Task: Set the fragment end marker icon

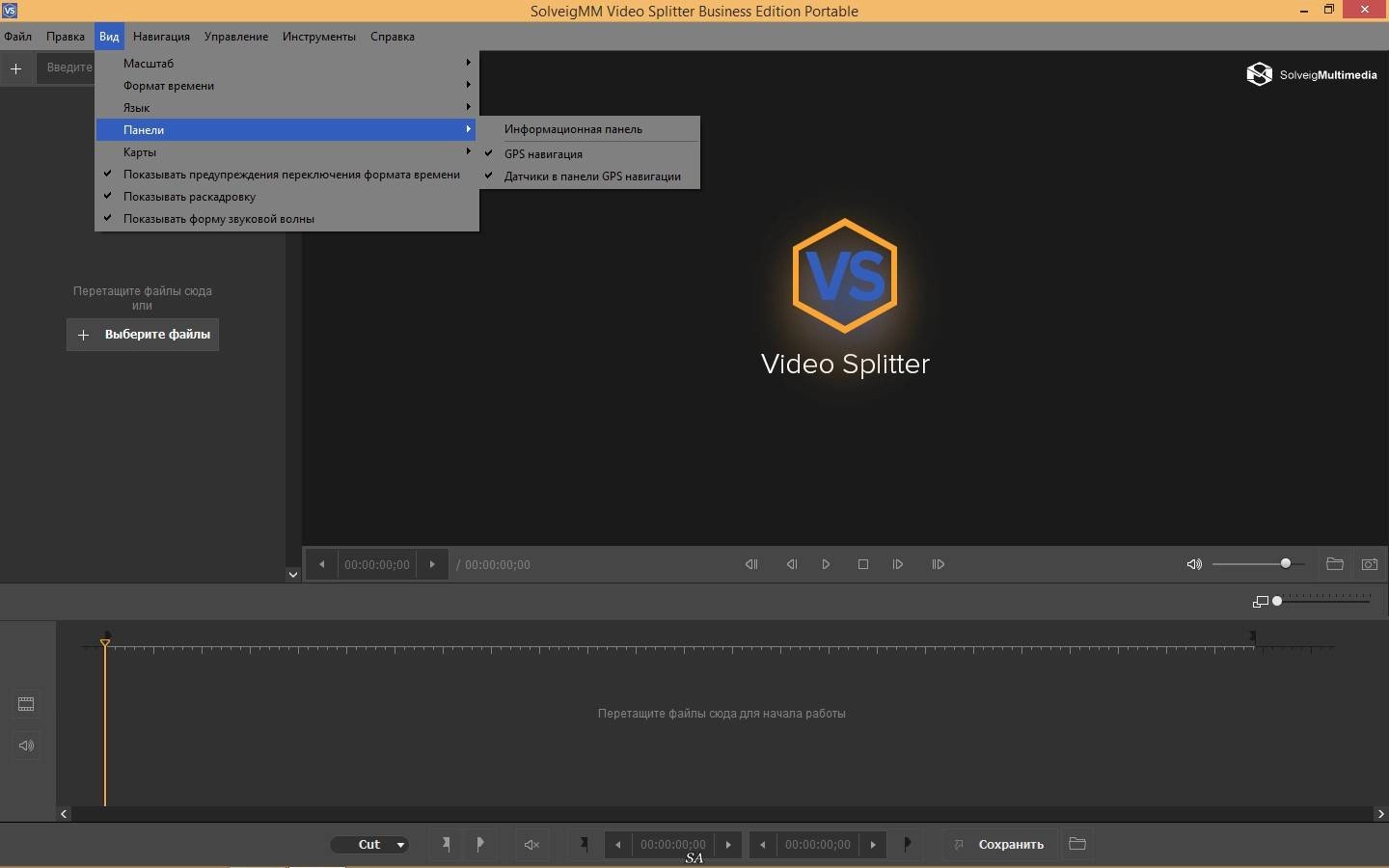Action: (907, 844)
